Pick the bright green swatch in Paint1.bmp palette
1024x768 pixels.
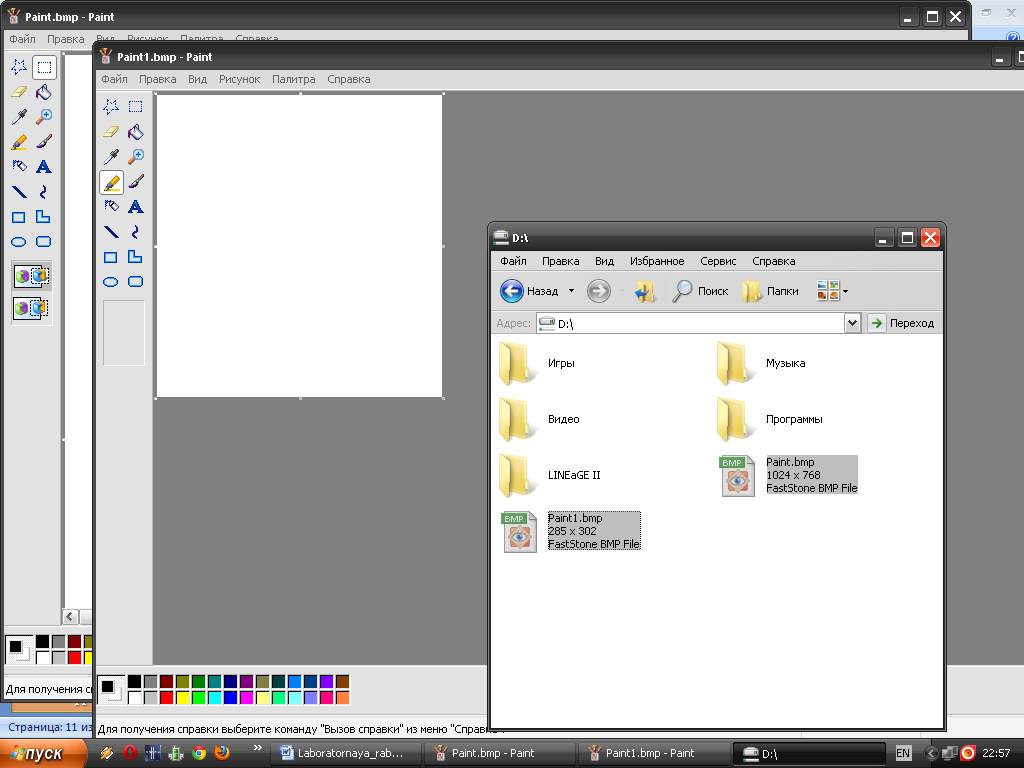pyautogui.click(x=199, y=697)
